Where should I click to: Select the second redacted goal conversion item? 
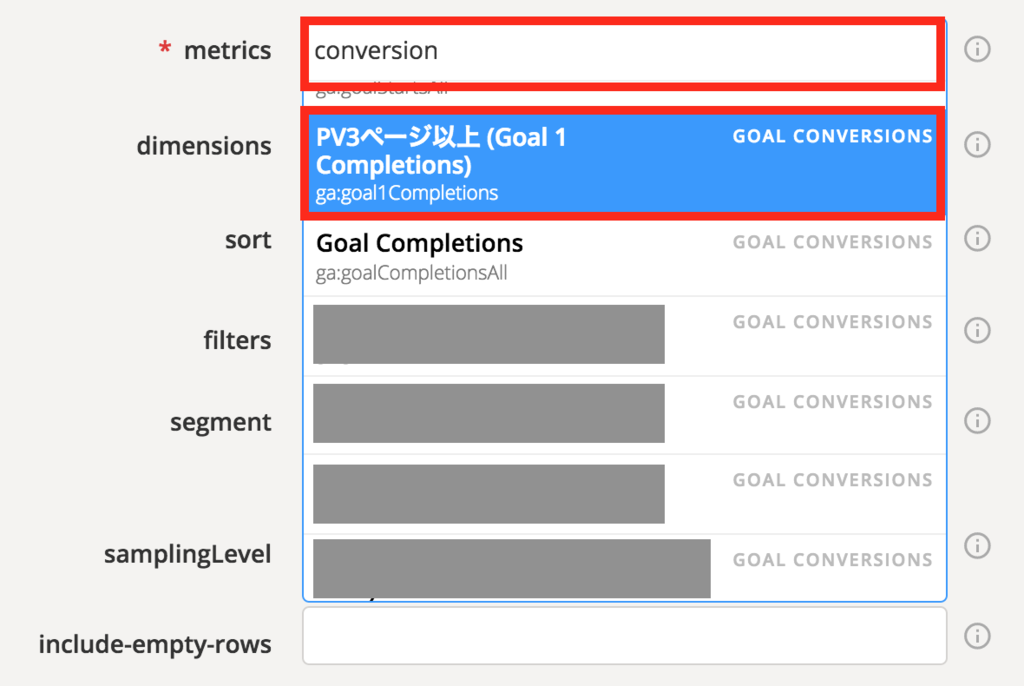point(620,414)
